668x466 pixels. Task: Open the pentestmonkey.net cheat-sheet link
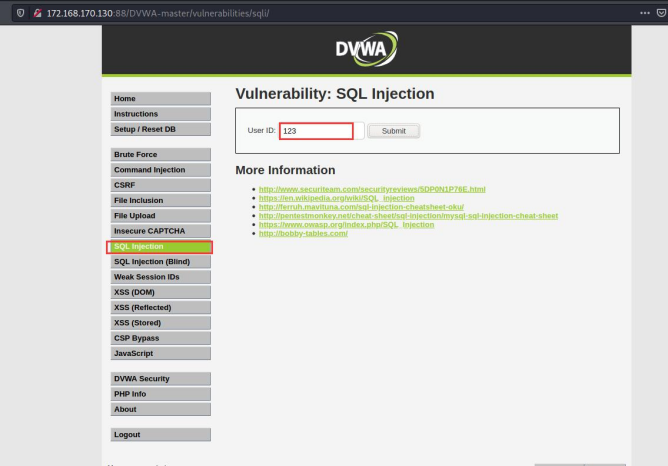pos(408,216)
